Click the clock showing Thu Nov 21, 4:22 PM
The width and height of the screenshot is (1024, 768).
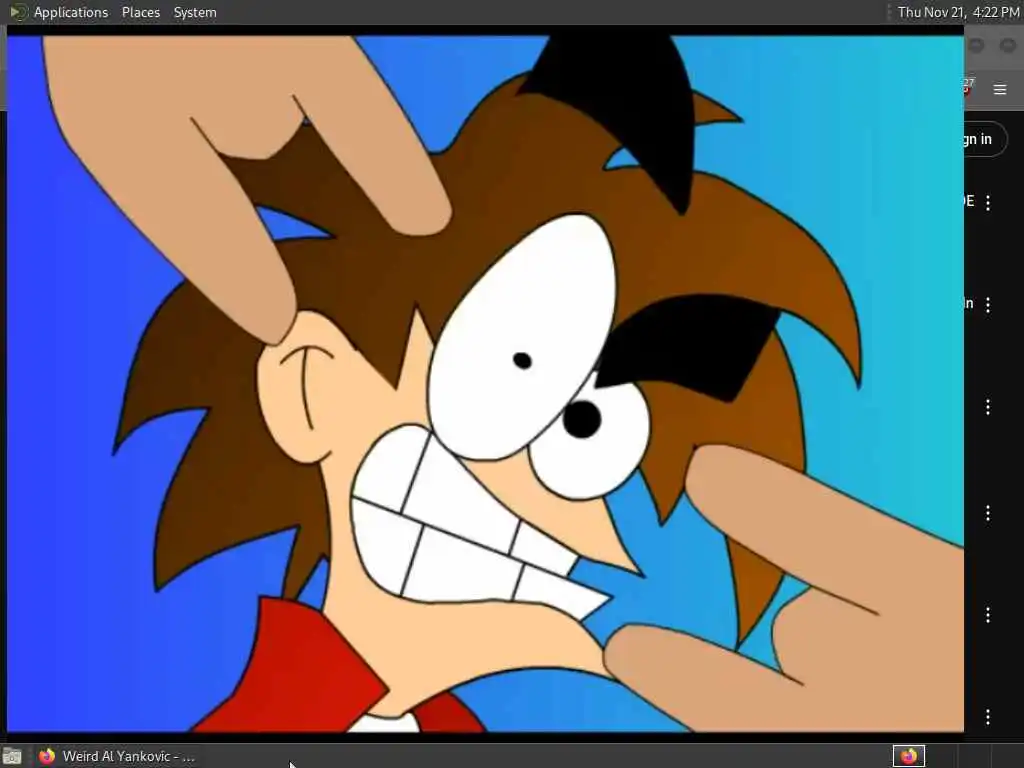point(957,12)
